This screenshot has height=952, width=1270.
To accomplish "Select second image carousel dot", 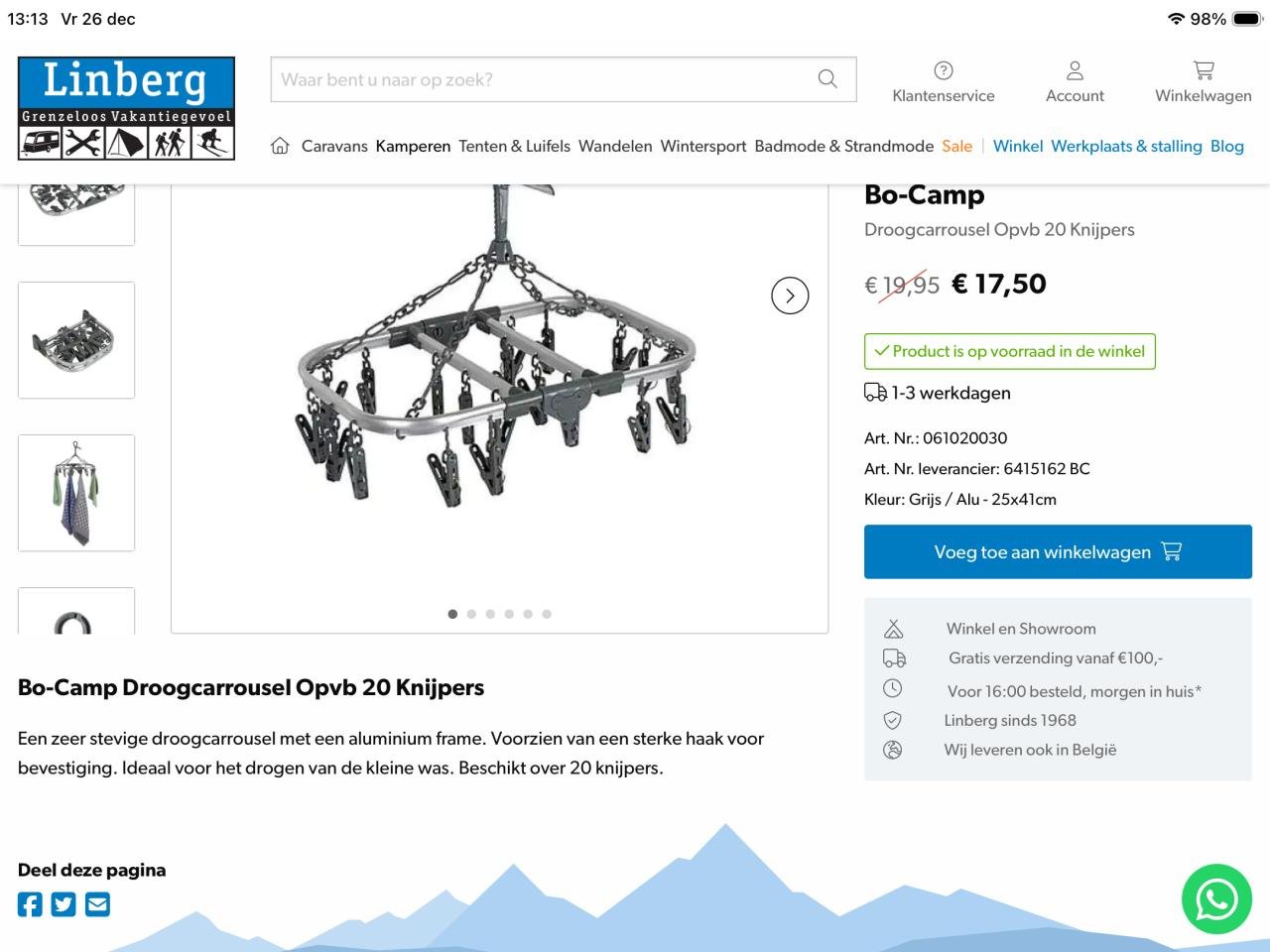I will point(471,614).
